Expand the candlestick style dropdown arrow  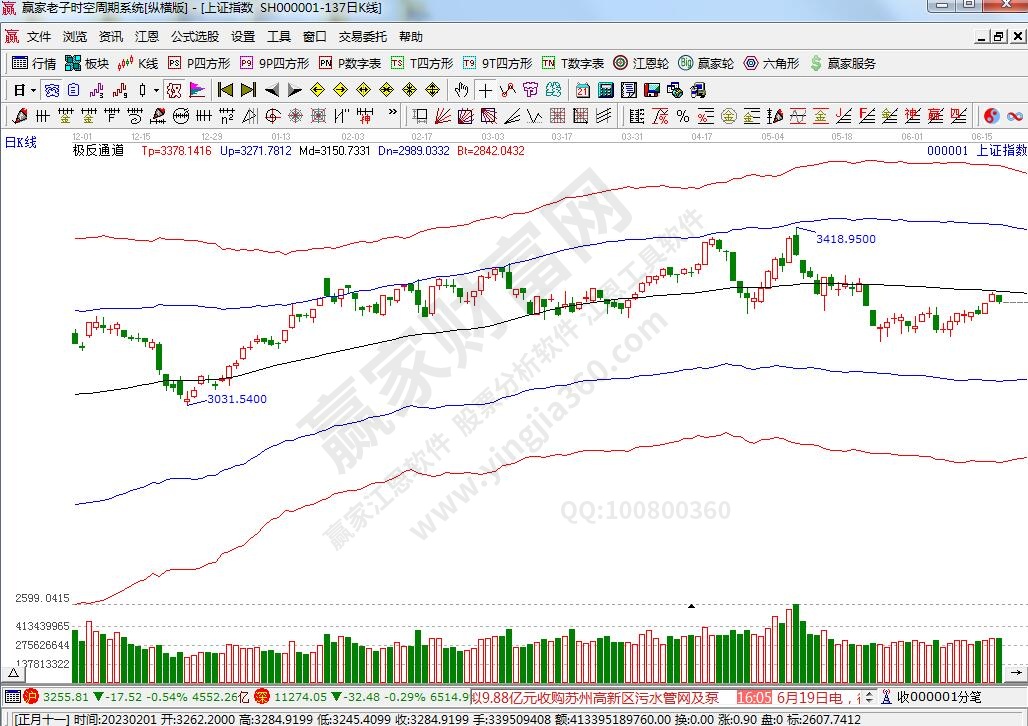click(157, 90)
